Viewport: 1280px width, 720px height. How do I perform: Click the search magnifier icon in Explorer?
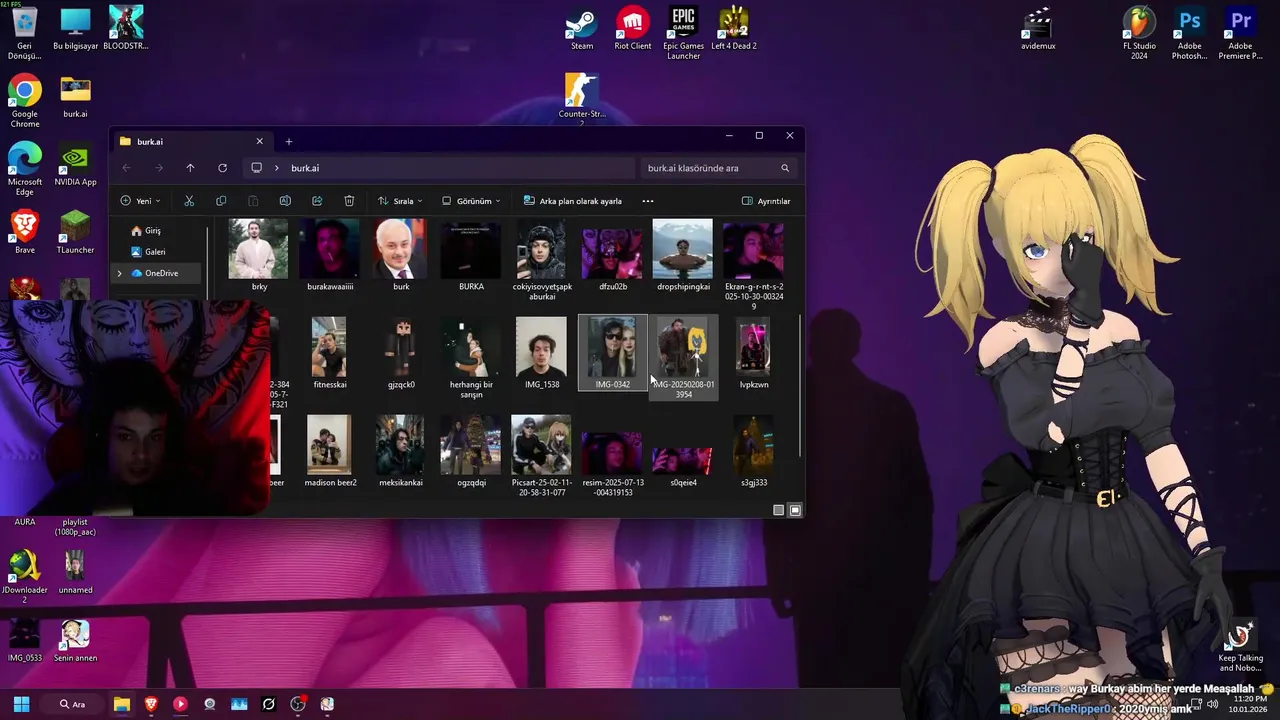pos(785,168)
